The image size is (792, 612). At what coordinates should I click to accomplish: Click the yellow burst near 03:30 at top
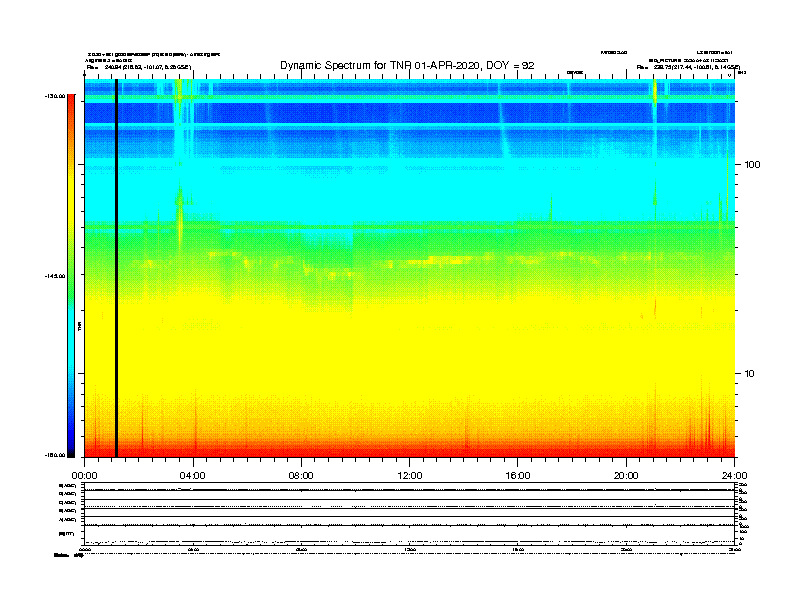pyautogui.click(x=179, y=91)
